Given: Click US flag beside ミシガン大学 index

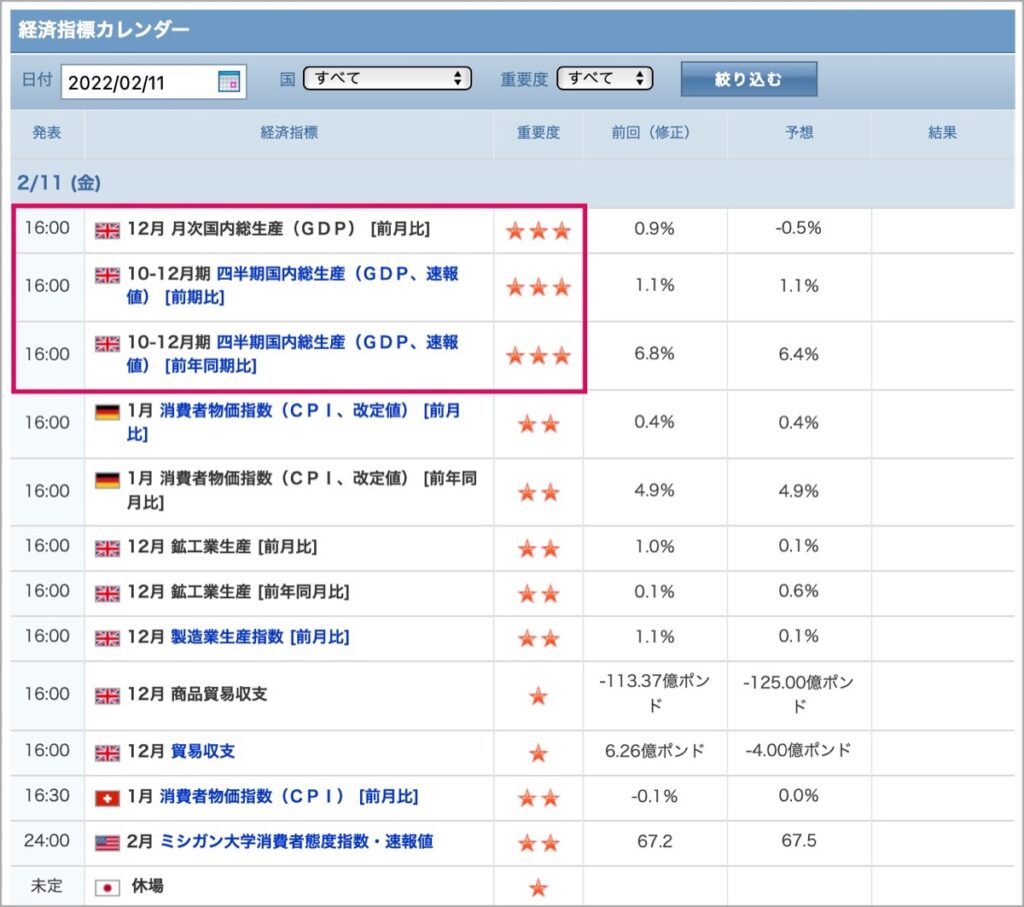Looking at the screenshot, I should 107,843.
